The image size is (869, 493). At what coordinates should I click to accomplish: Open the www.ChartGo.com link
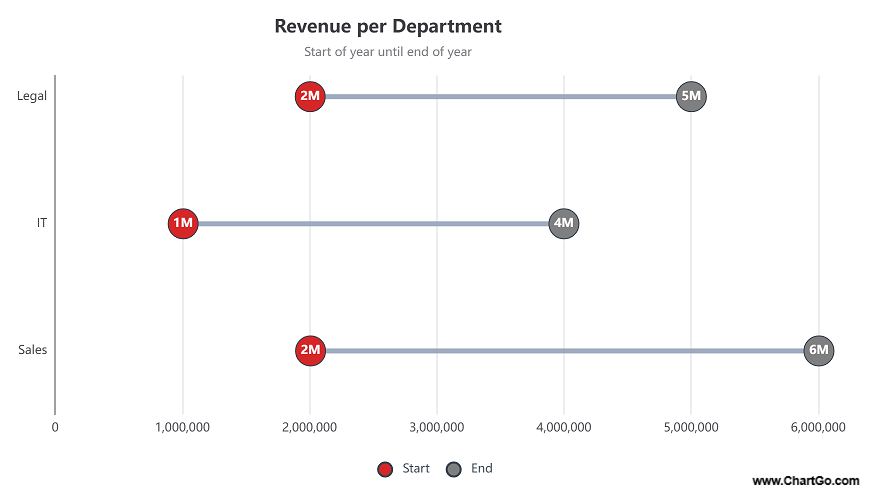click(805, 481)
